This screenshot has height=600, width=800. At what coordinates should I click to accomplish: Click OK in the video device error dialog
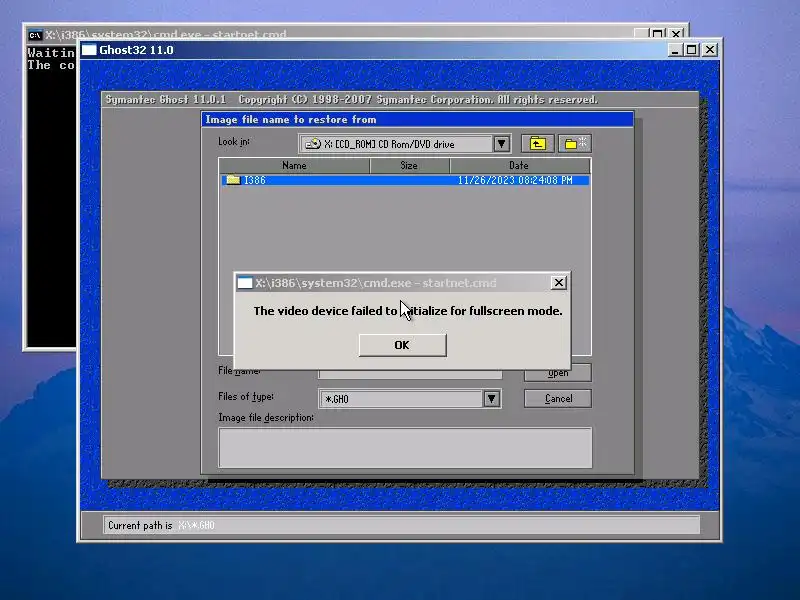403,345
